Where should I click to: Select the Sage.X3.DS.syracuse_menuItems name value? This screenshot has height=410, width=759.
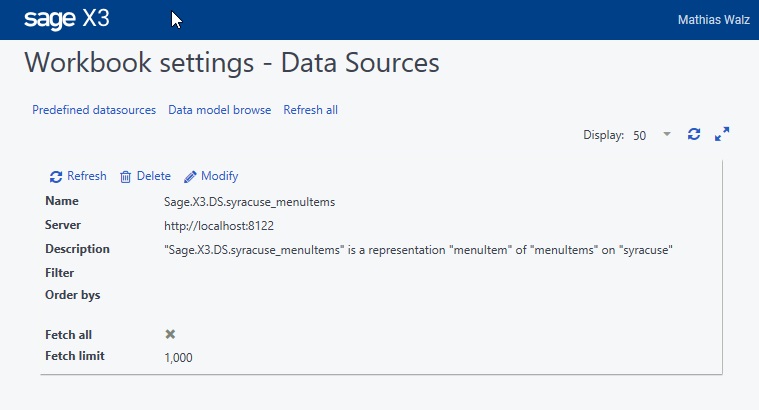(249, 201)
